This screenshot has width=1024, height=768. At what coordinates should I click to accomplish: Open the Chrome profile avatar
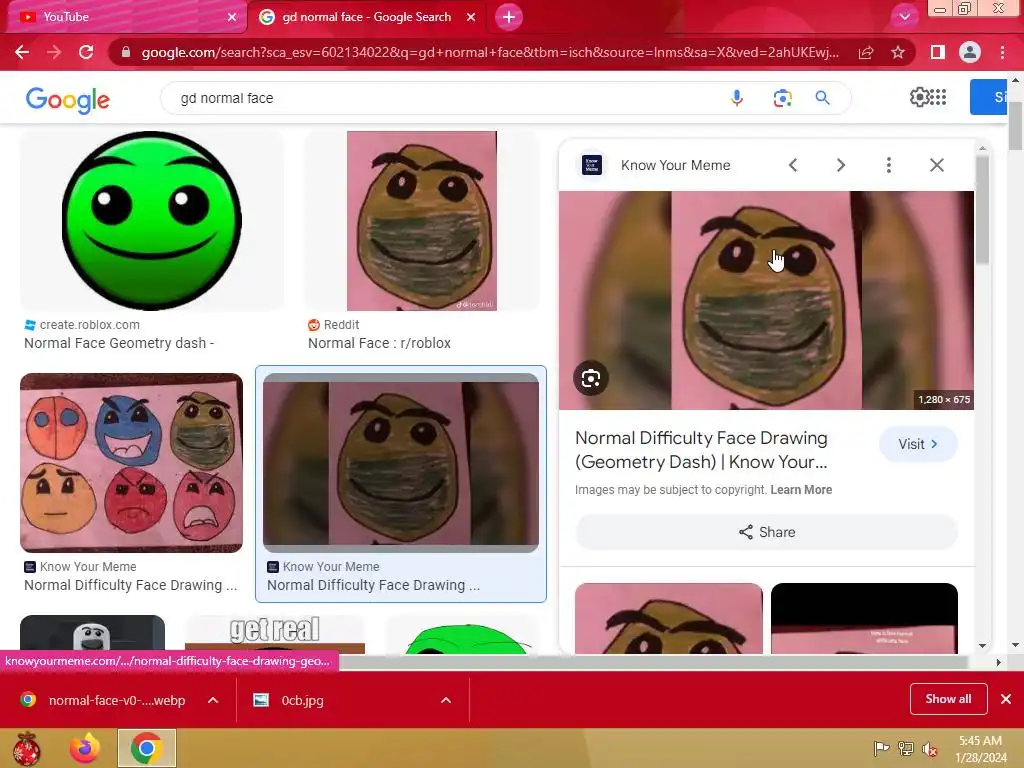tap(970, 52)
